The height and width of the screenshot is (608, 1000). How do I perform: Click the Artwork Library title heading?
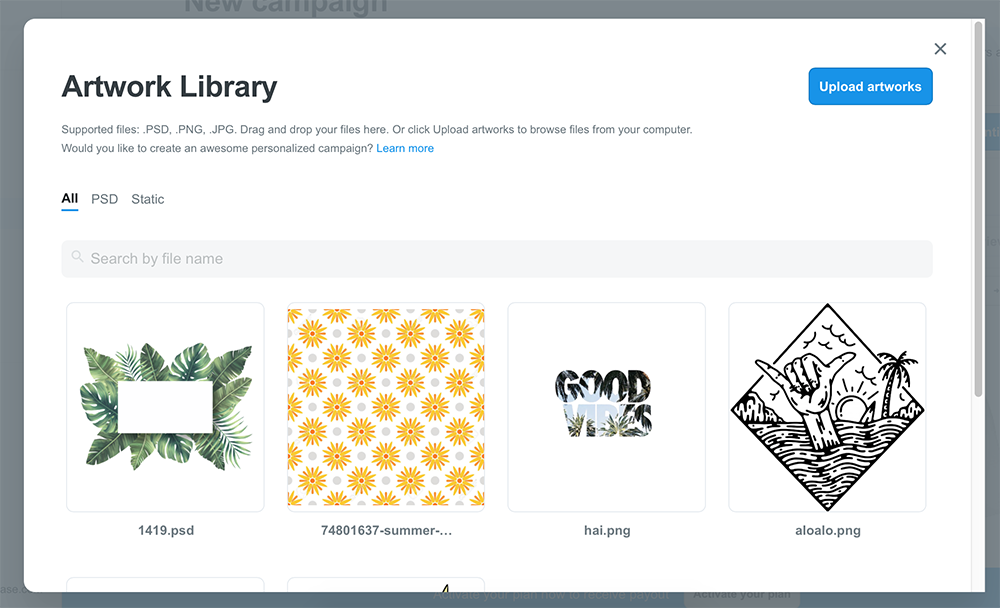(170, 87)
